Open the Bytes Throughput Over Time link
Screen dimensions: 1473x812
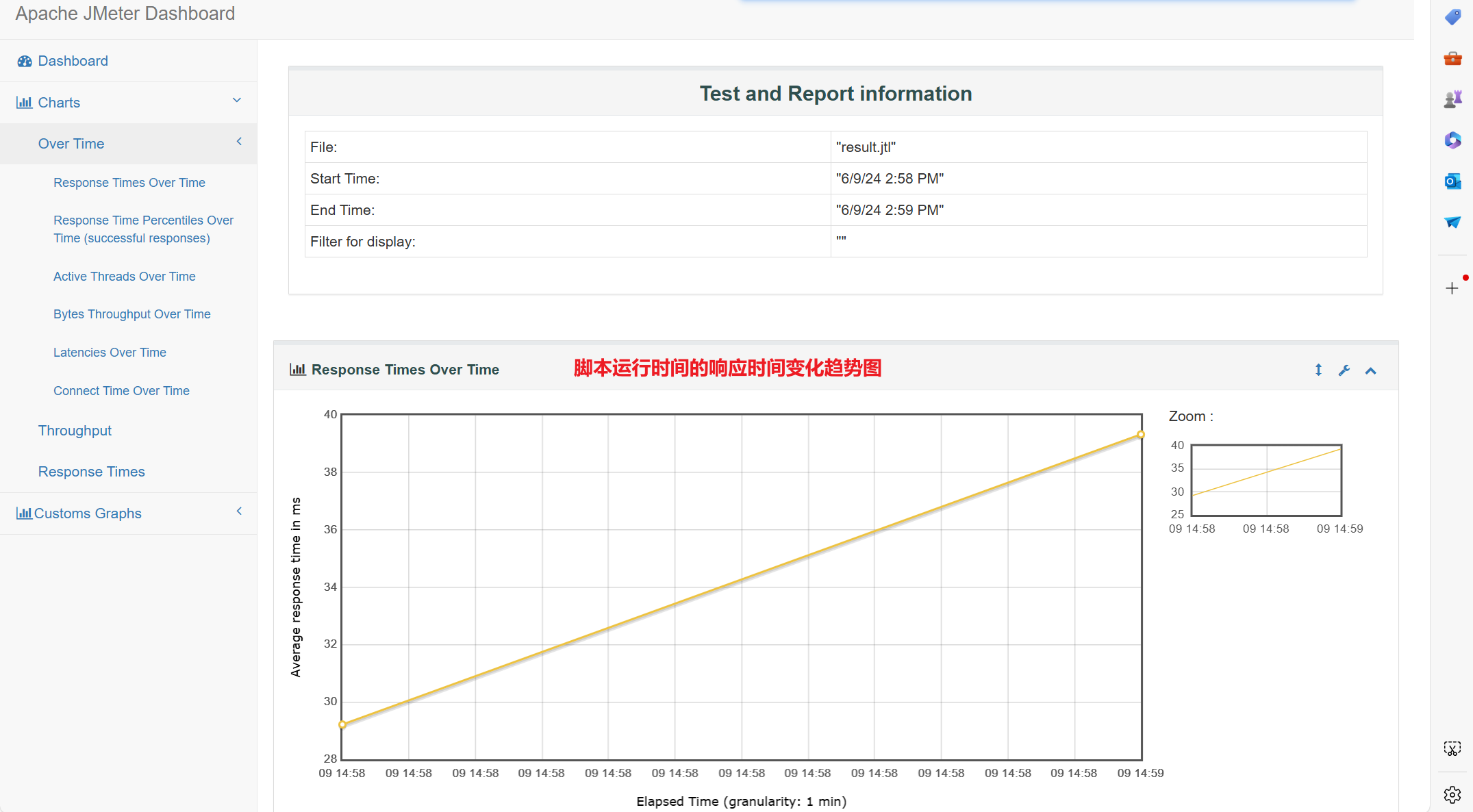(132, 314)
